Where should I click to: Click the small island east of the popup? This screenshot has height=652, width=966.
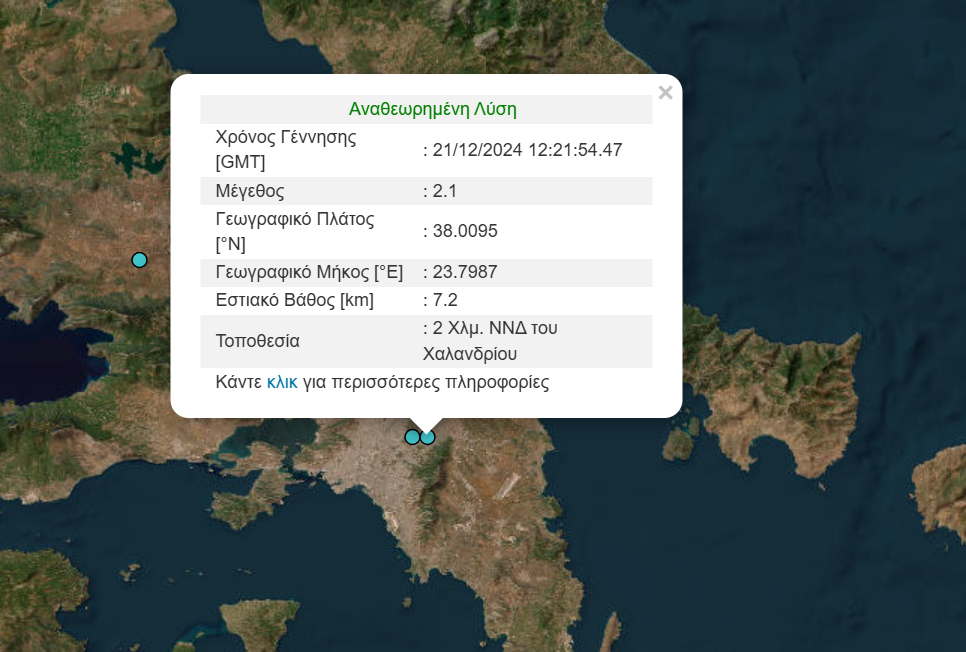tap(680, 441)
